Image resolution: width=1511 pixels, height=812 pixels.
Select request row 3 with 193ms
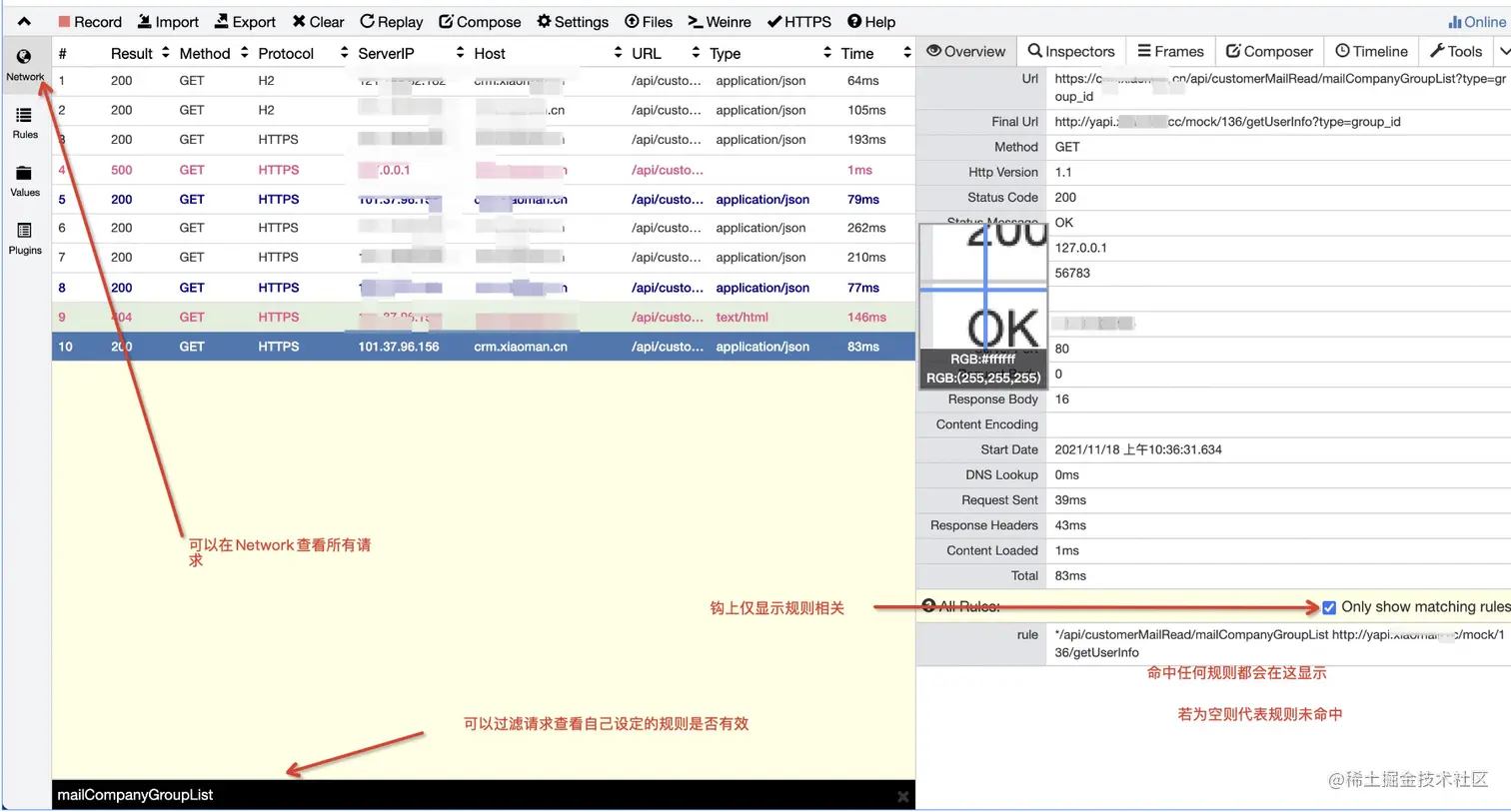pos(484,140)
